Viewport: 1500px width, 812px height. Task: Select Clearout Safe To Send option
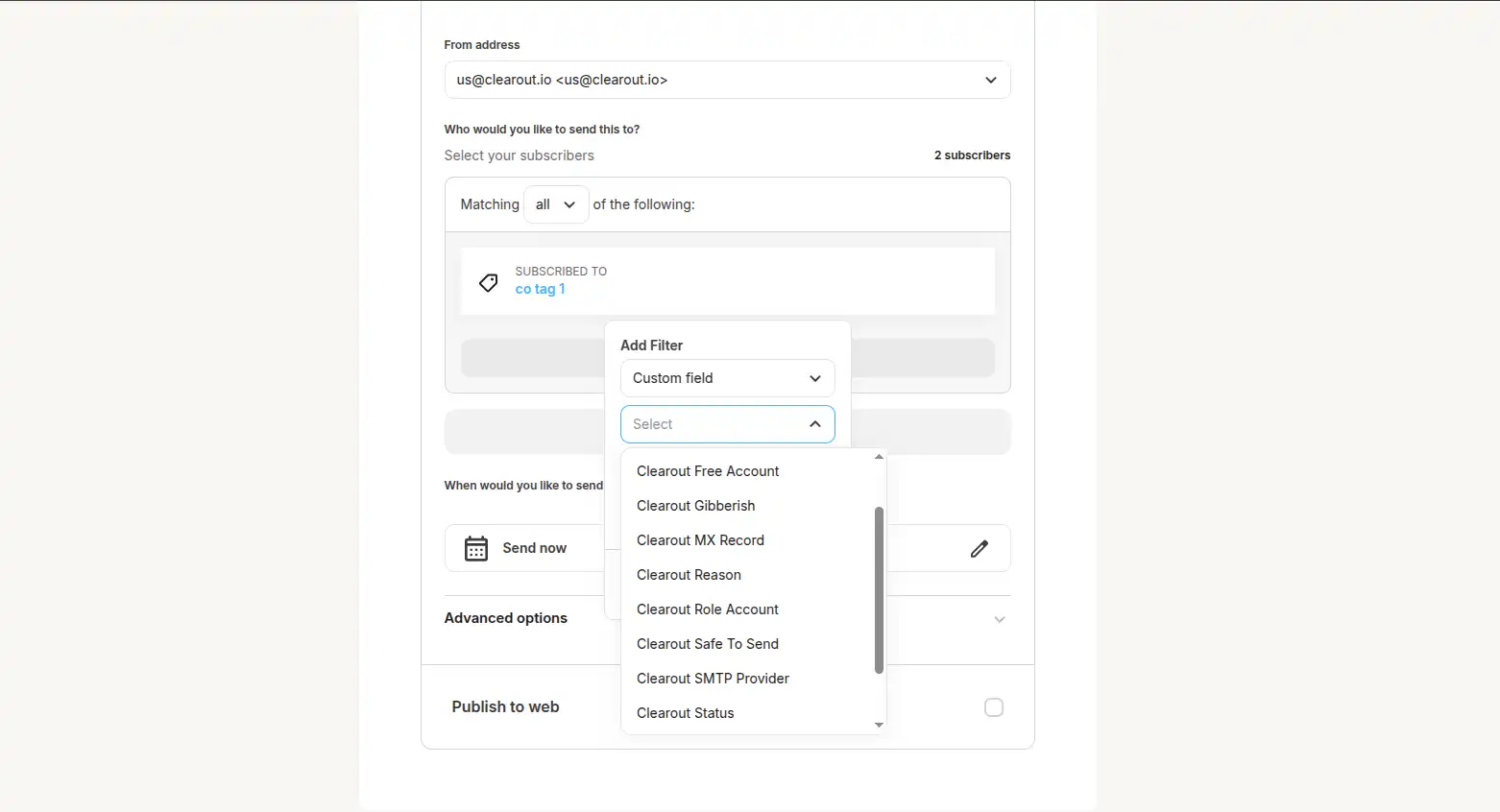[708, 643]
